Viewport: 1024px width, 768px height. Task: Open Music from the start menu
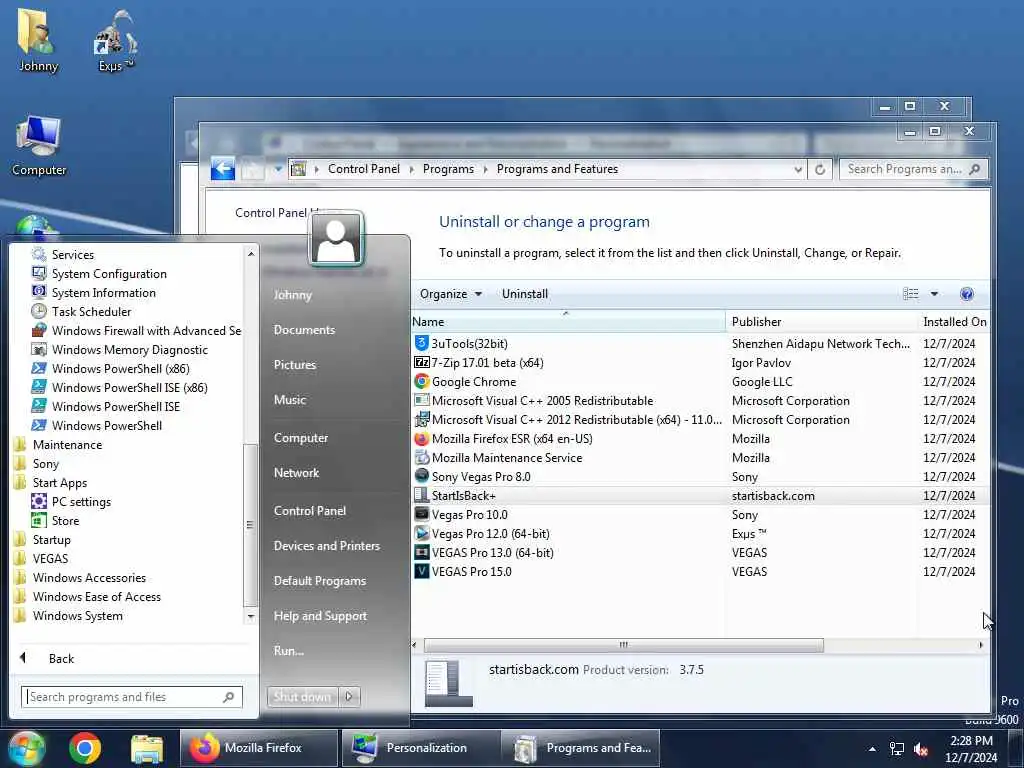290,400
